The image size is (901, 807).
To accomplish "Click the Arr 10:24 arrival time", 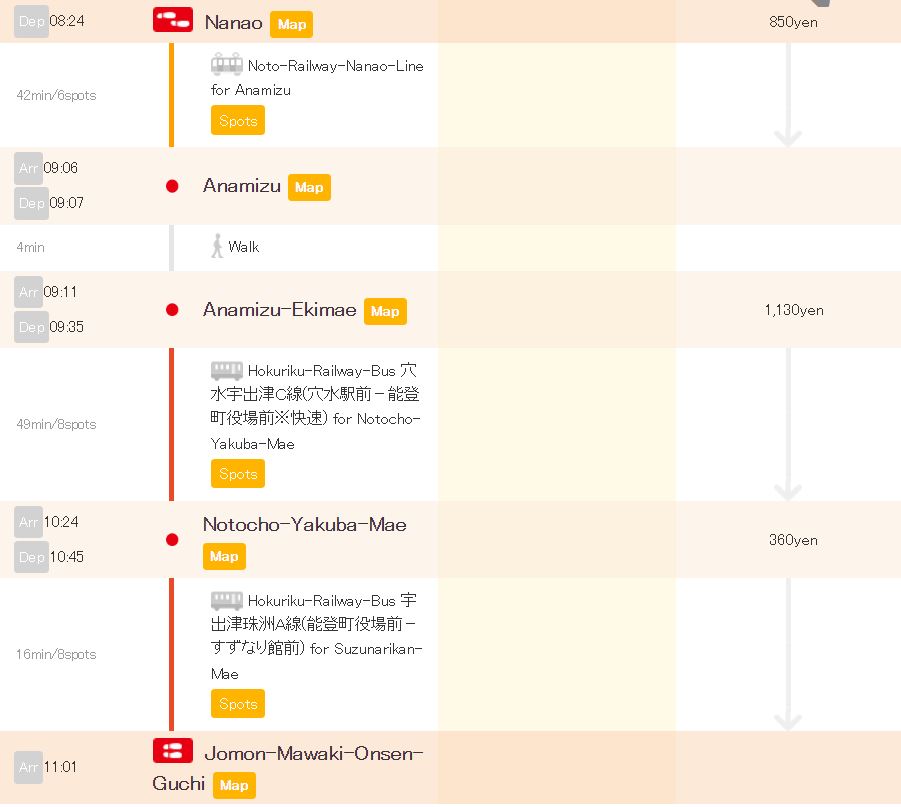I will [46, 522].
